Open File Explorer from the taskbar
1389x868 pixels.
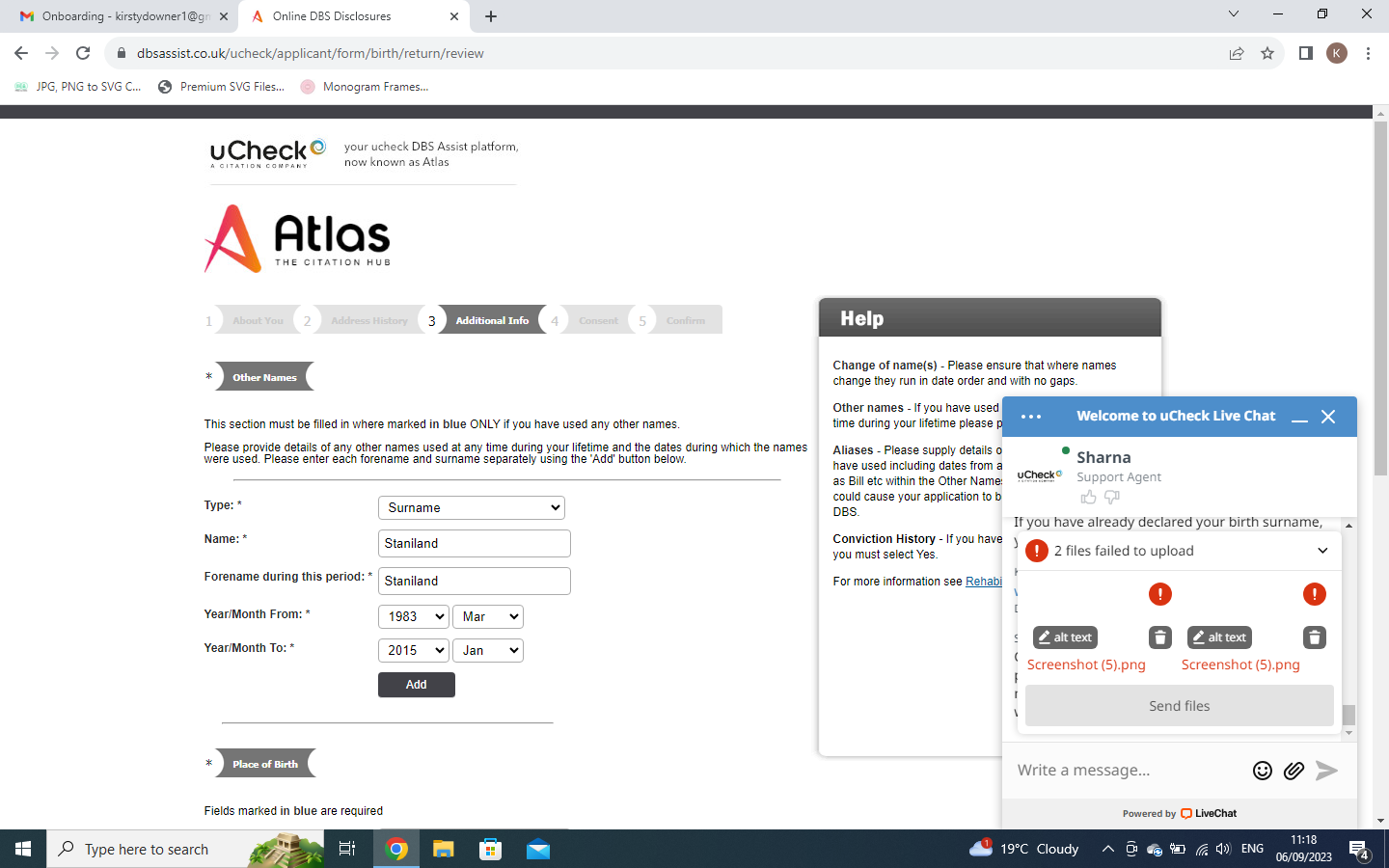click(x=443, y=849)
